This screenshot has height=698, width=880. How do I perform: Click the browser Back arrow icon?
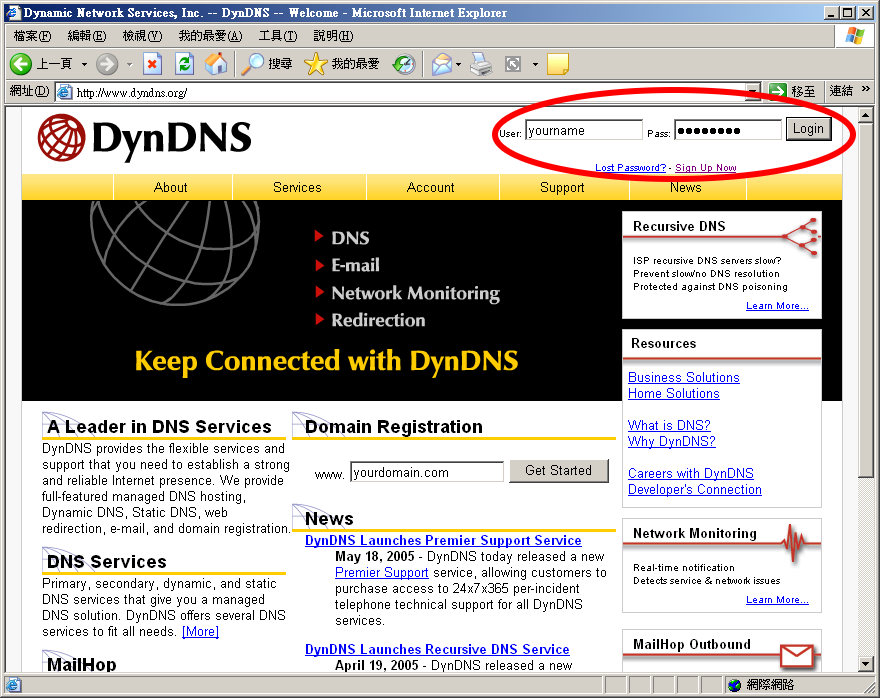(x=21, y=64)
